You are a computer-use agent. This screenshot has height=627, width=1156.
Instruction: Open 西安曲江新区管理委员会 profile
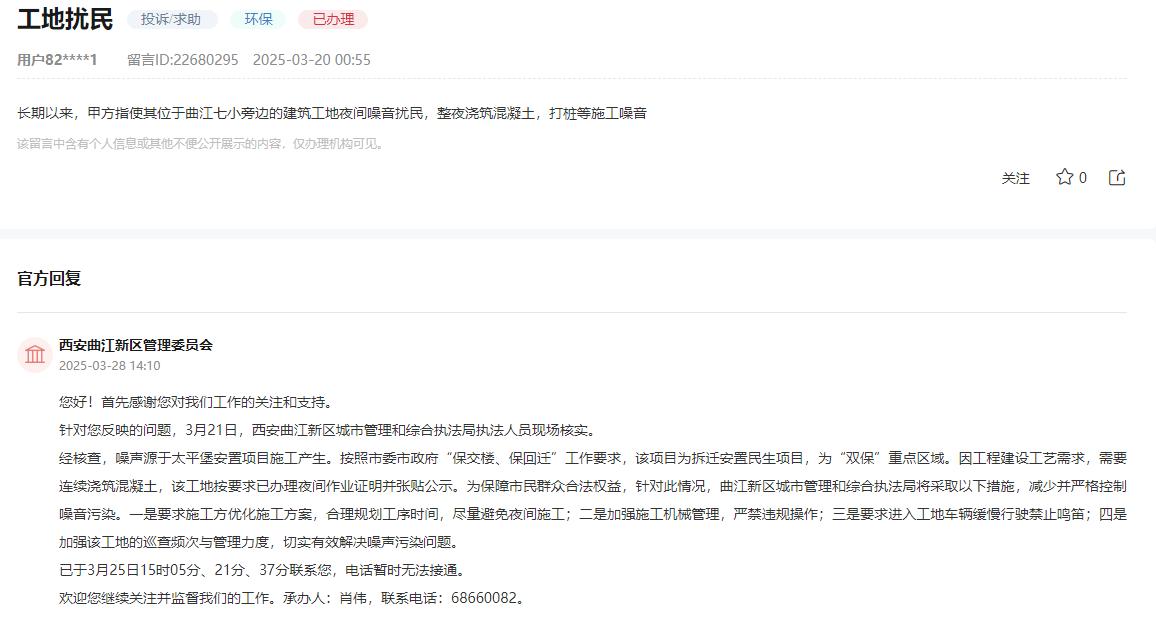point(136,344)
